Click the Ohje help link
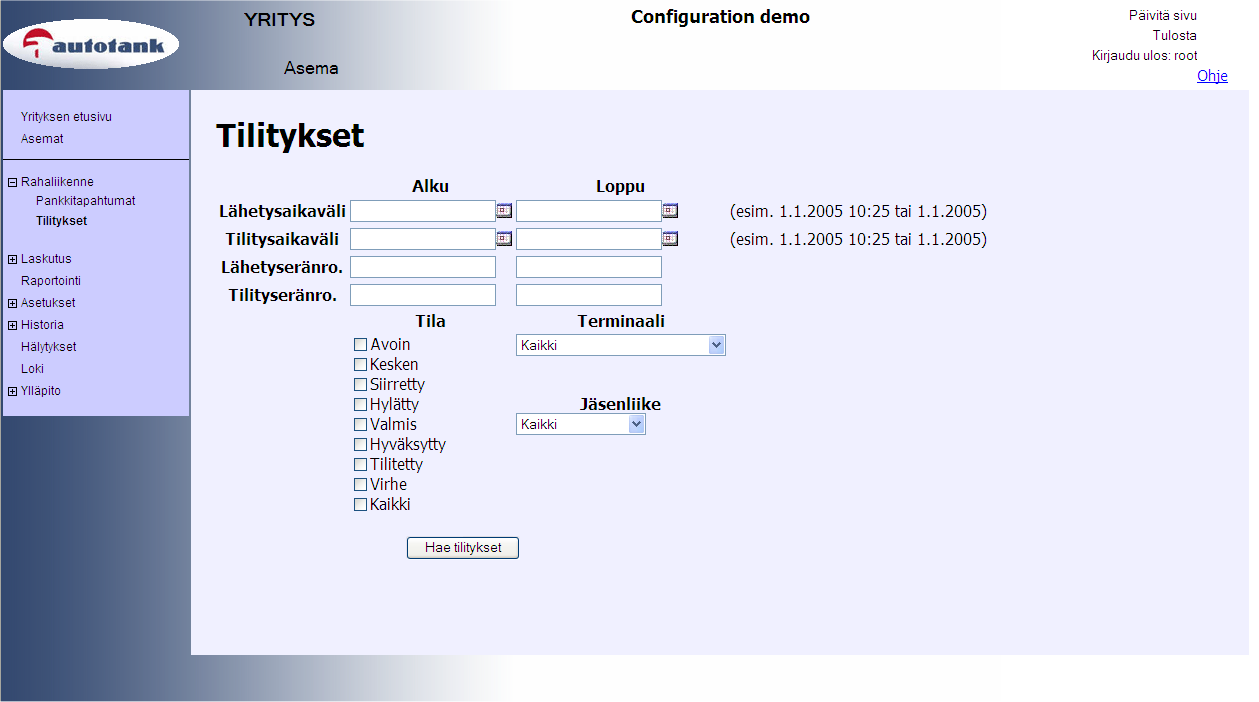The height and width of the screenshot is (702, 1259). pyautogui.click(x=1212, y=76)
